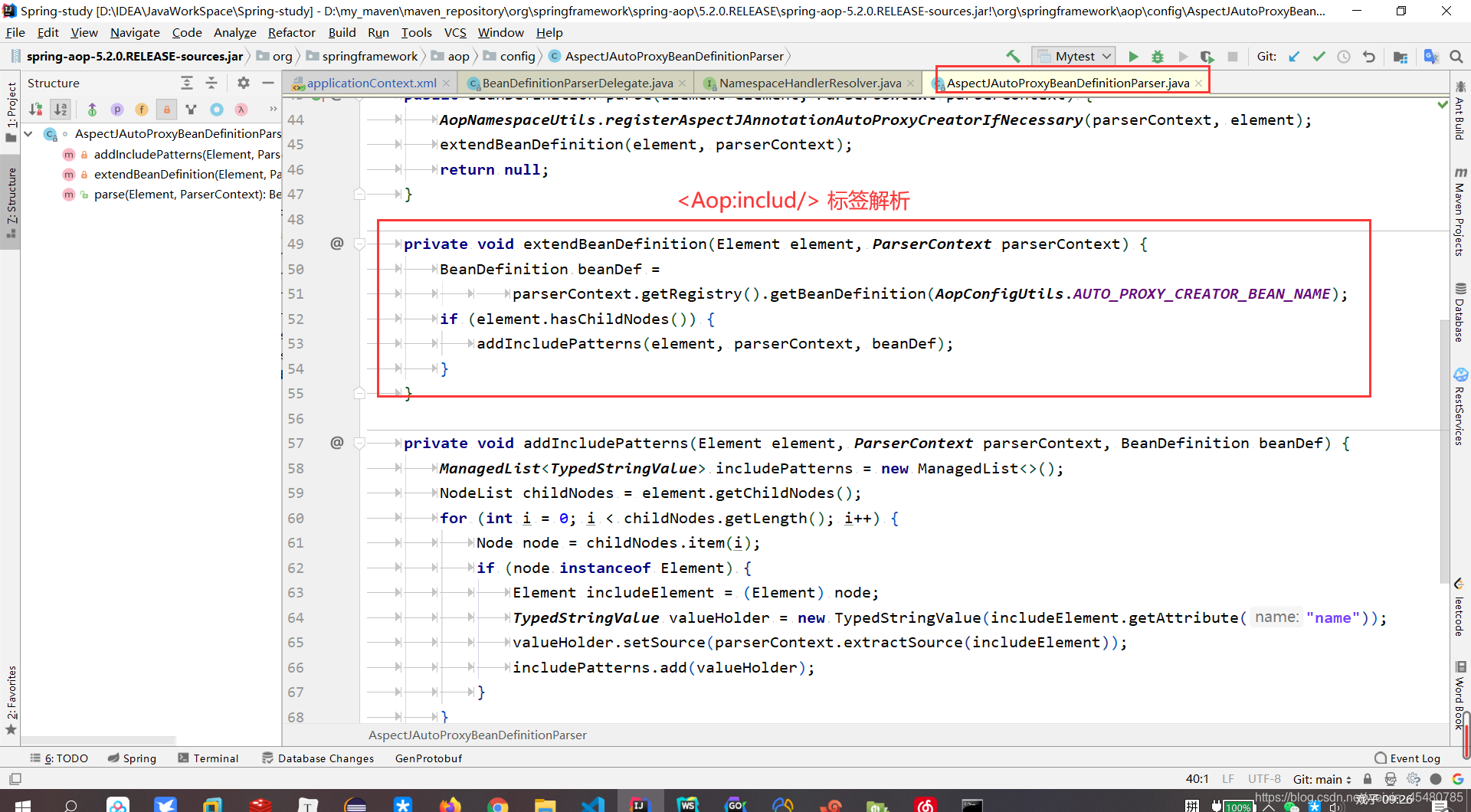Screen dimensions: 1471x812
Task: Update project with the blue Git arrow icon
Action: [1295, 57]
